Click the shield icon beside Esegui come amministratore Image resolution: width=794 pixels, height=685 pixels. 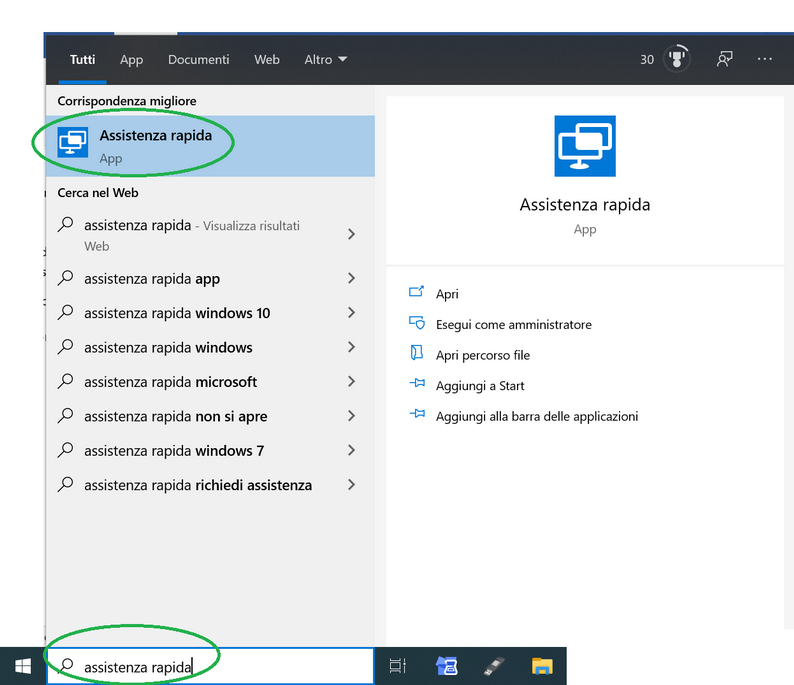pos(416,323)
